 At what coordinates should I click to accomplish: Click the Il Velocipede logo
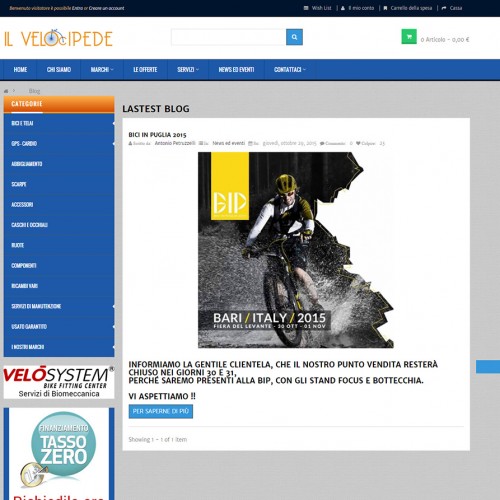58,38
